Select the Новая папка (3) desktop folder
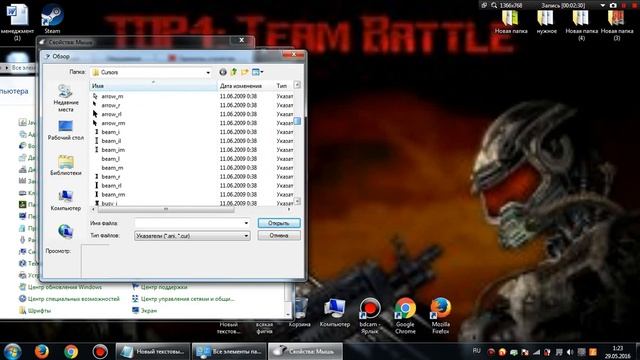The image size is (640, 360). 617,25
